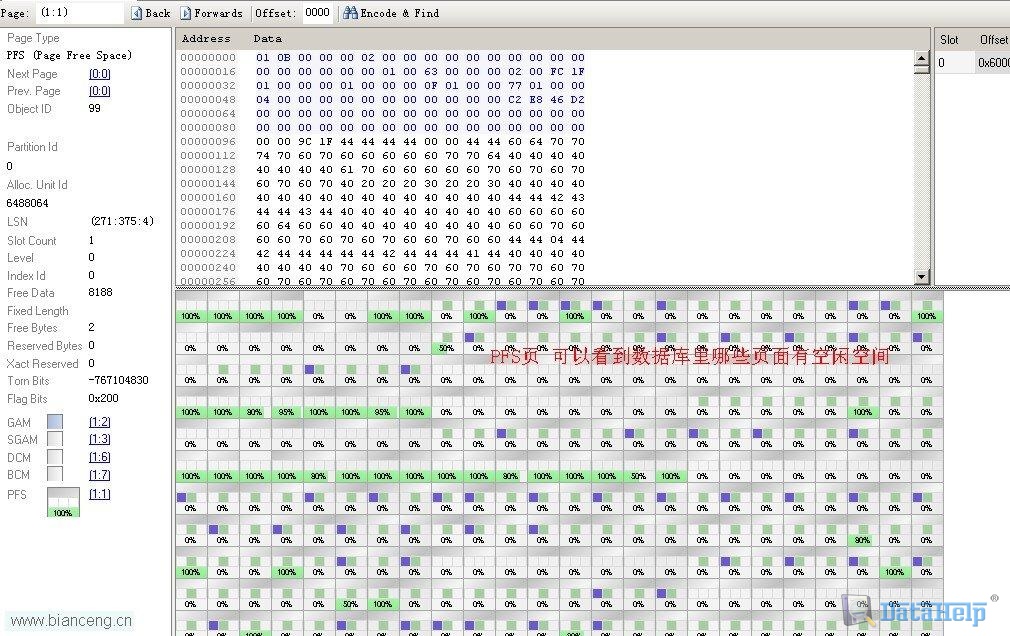This screenshot has width=1010, height=636.
Task: Click the blue GAM status swatch
Action: tap(55, 422)
